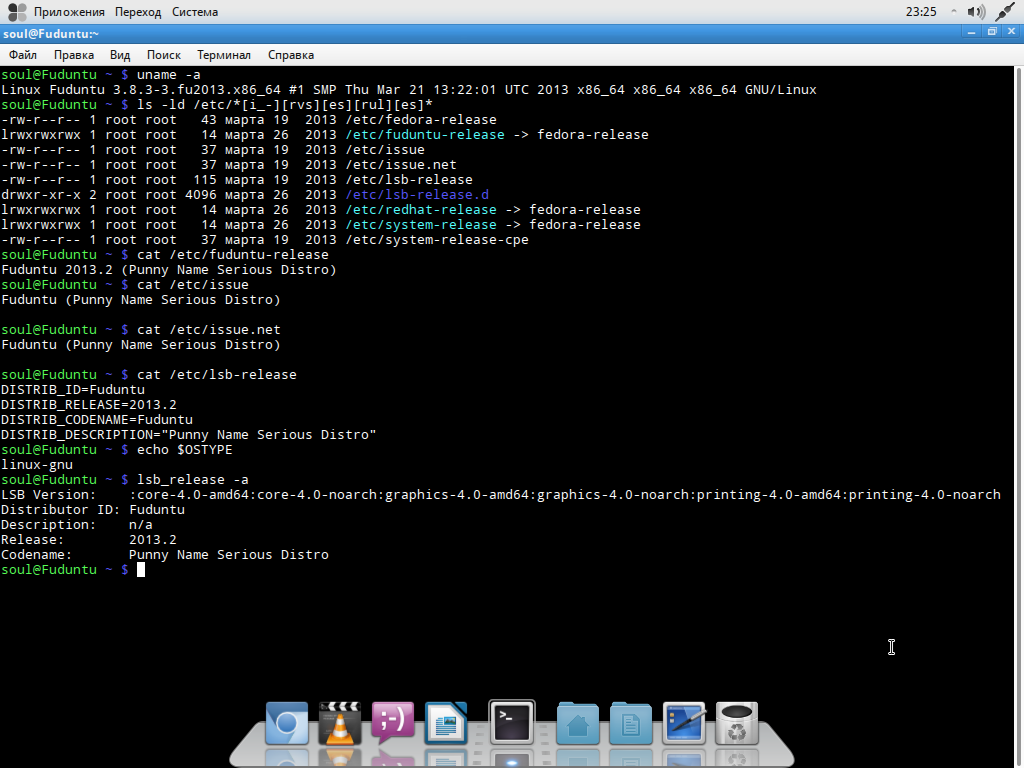Click '/etc/system-release-cpe' file name
Screen dimensions: 1024x768
point(437,240)
